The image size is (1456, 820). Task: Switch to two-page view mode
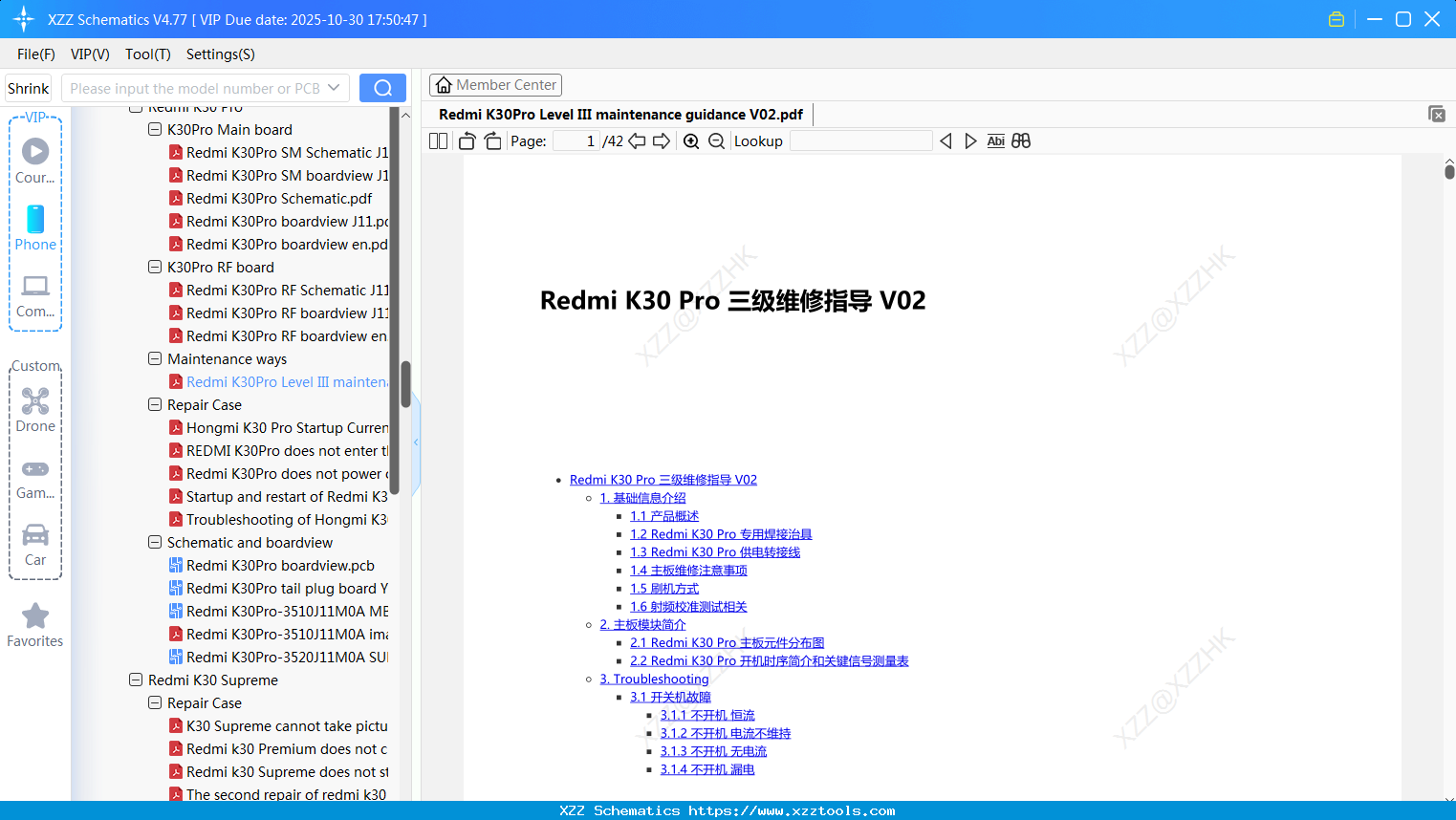pos(437,140)
